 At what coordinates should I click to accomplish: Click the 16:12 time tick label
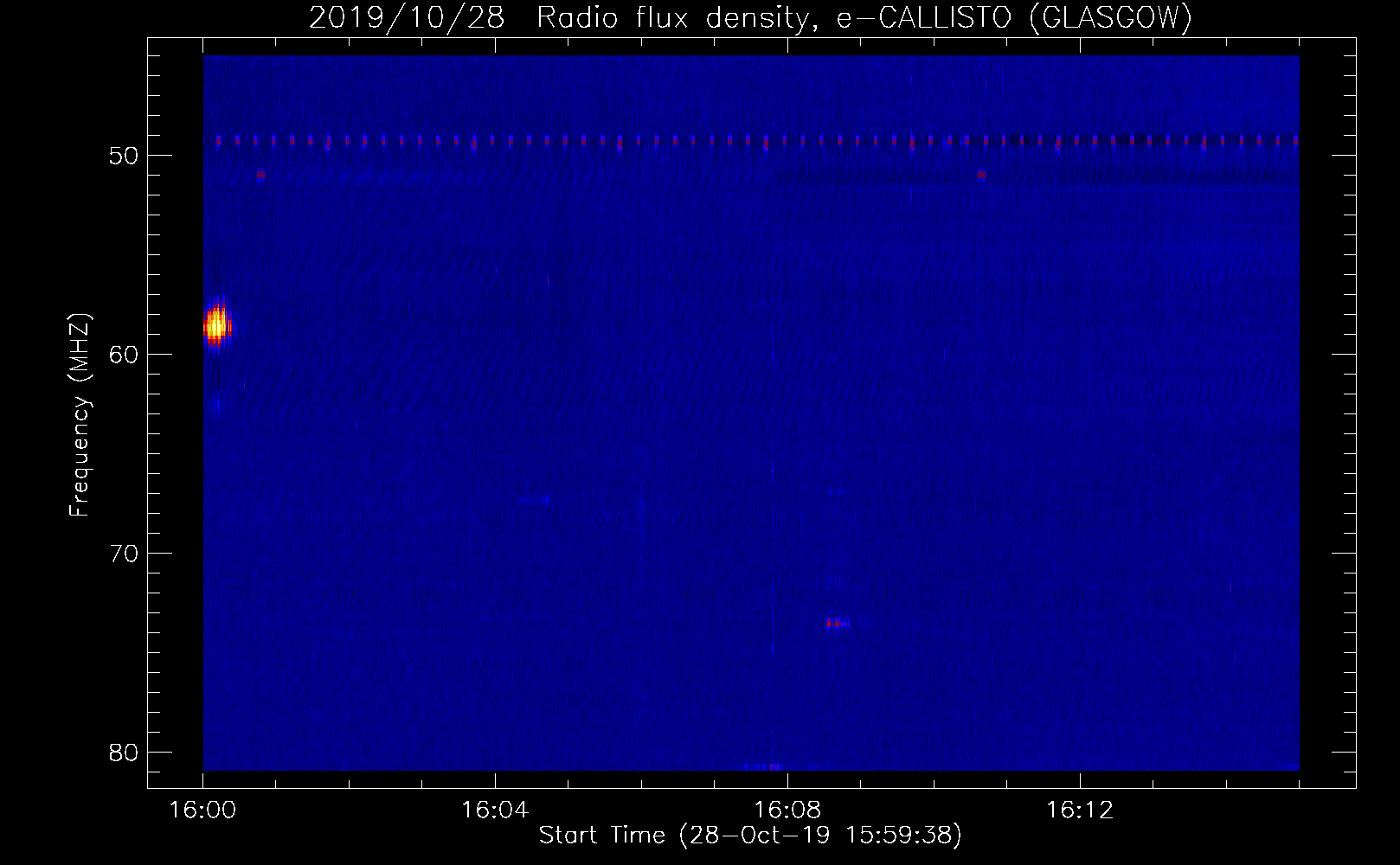tap(1080, 810)
